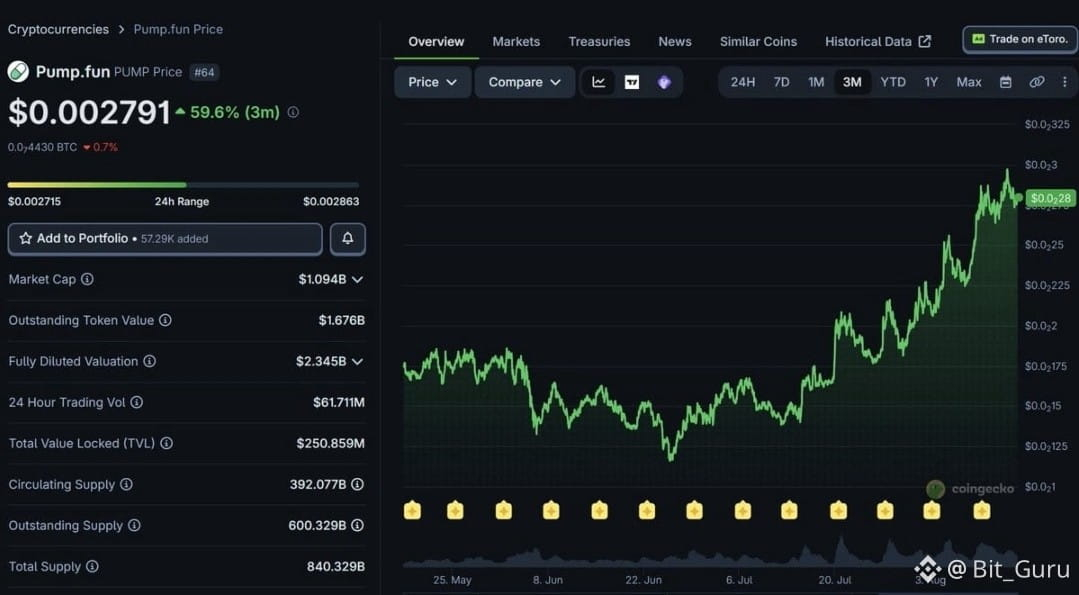Viewport: 1079px width, 595px height.
Task: Show info for Total Value Locked
Action: [x=167, y=443]
